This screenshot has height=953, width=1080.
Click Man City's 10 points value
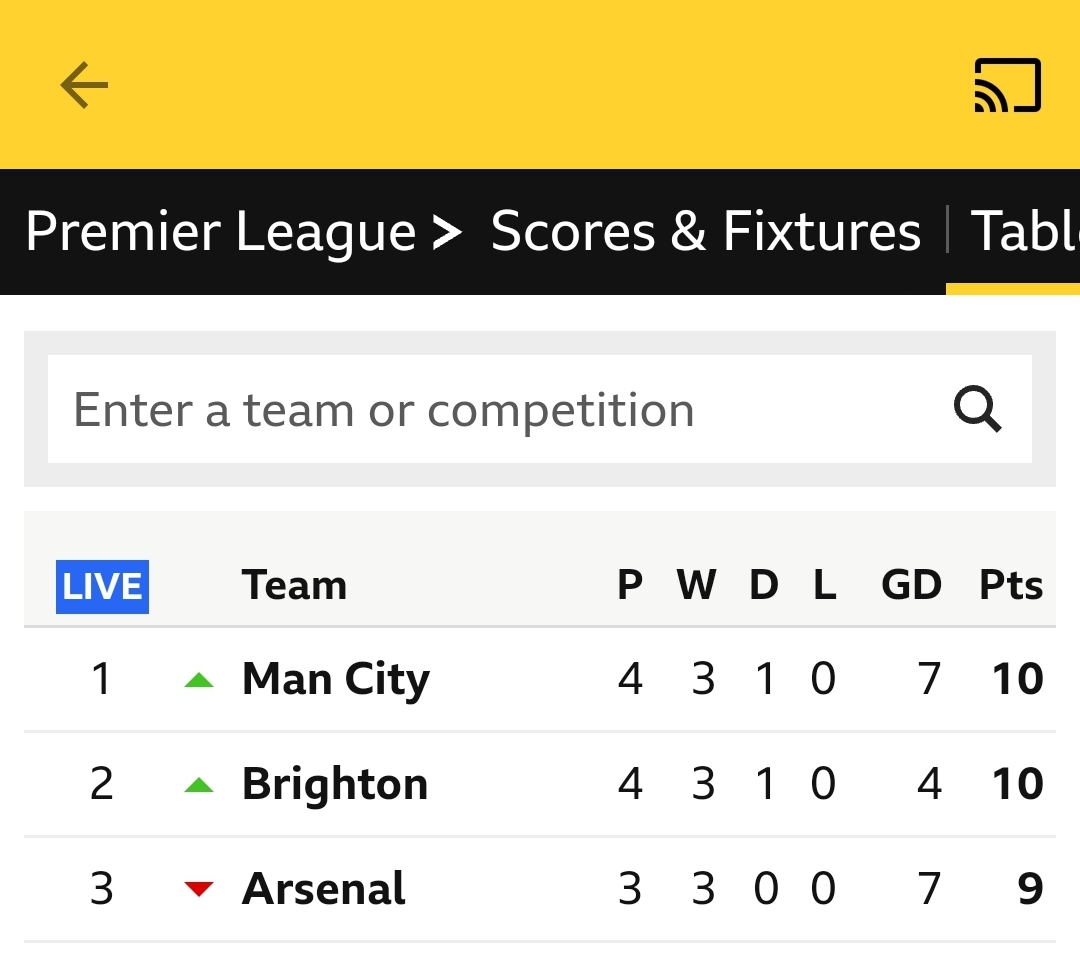(x=1017, y=679)
